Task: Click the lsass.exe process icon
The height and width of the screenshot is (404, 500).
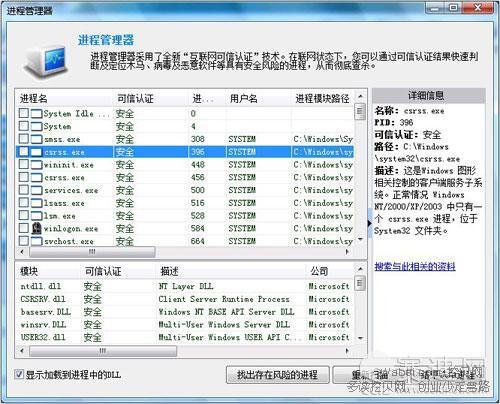Action: click(36, 203)
